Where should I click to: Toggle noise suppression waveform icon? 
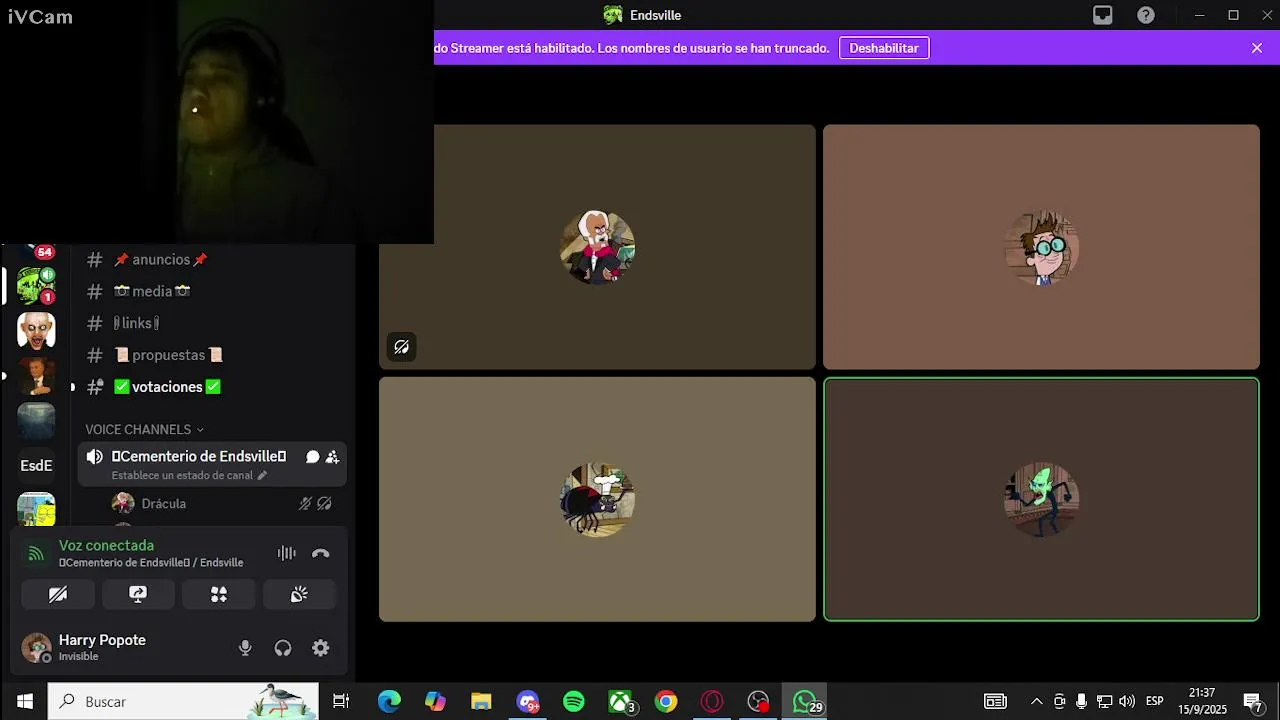click(287, 553)
